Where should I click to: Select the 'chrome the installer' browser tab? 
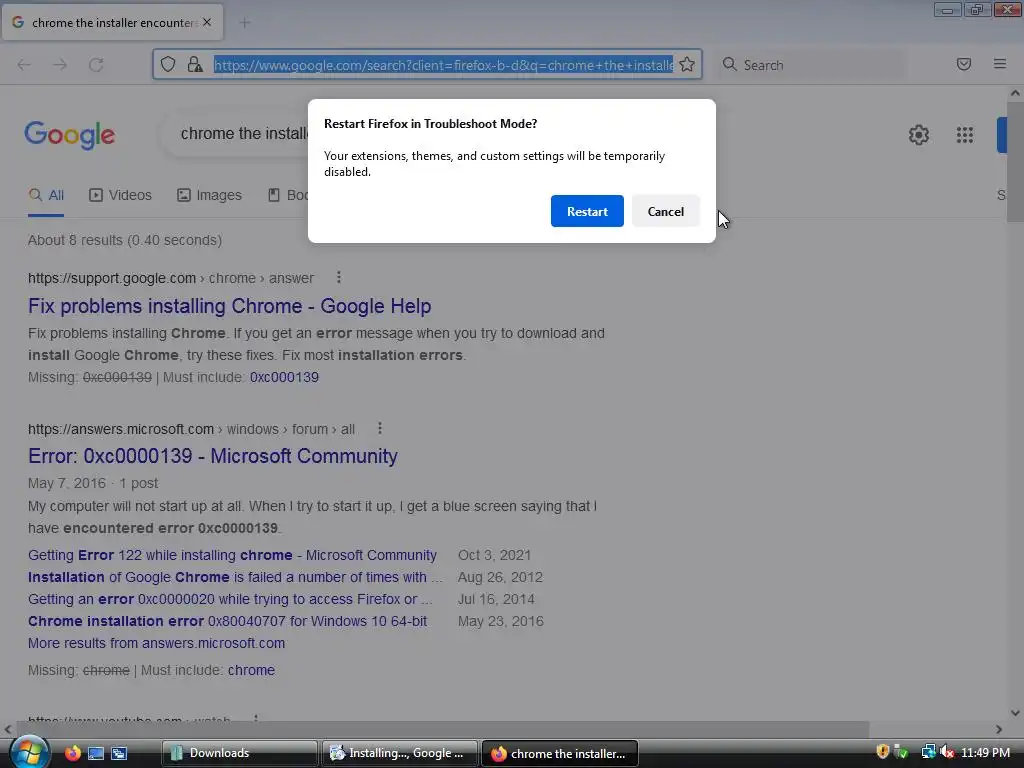pyautogui.click(x=112, y=22)
